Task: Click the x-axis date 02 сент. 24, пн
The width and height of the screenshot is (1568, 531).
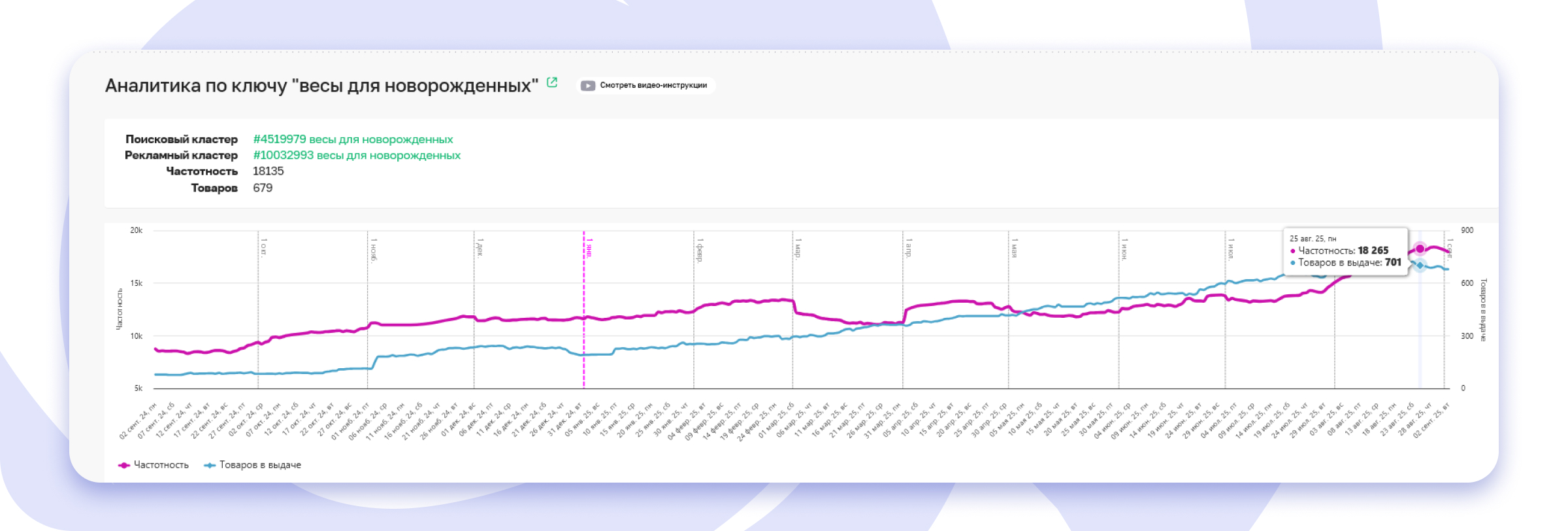Action: click(x=139, y=421)
